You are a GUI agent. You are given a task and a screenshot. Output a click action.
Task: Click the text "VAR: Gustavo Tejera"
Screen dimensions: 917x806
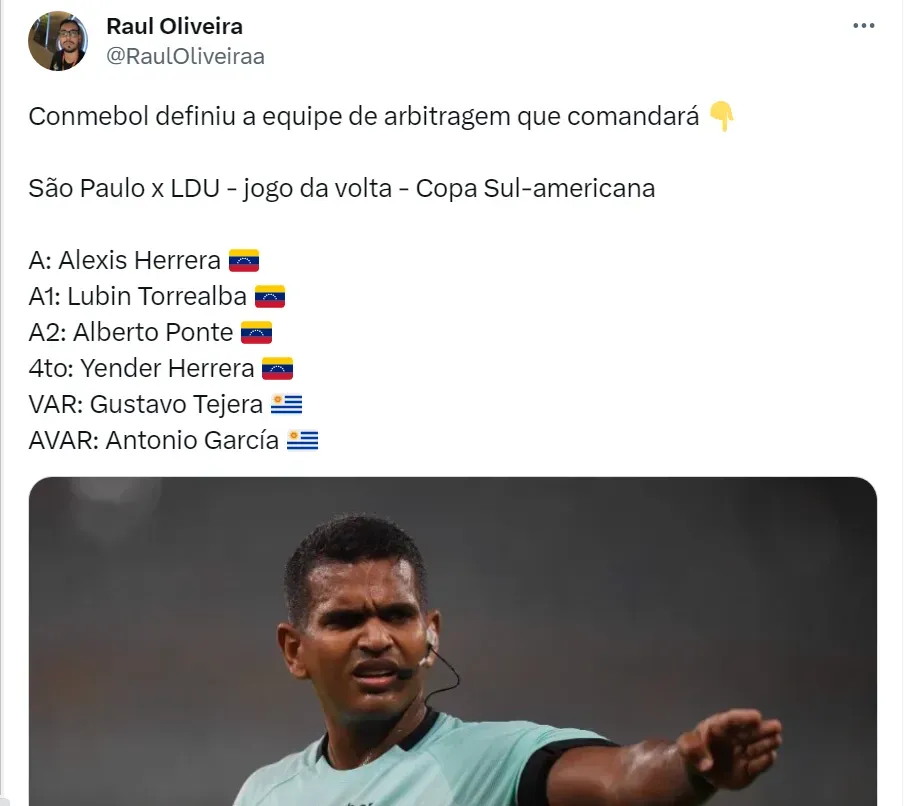click(146, 405)
